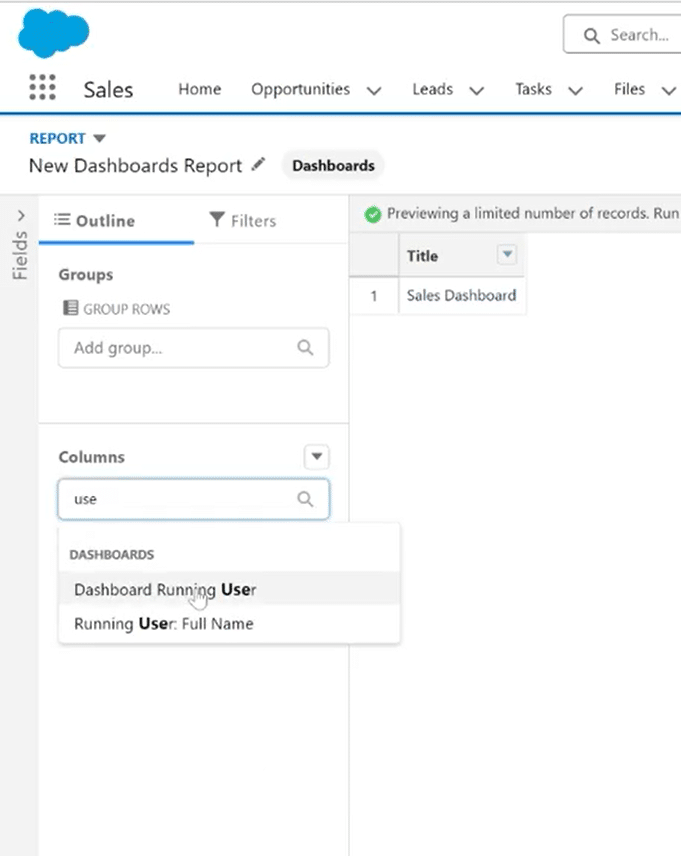Viewport: 681px width, 856px height.
Task: Open the Leads tab
Action: coord(433,89)
